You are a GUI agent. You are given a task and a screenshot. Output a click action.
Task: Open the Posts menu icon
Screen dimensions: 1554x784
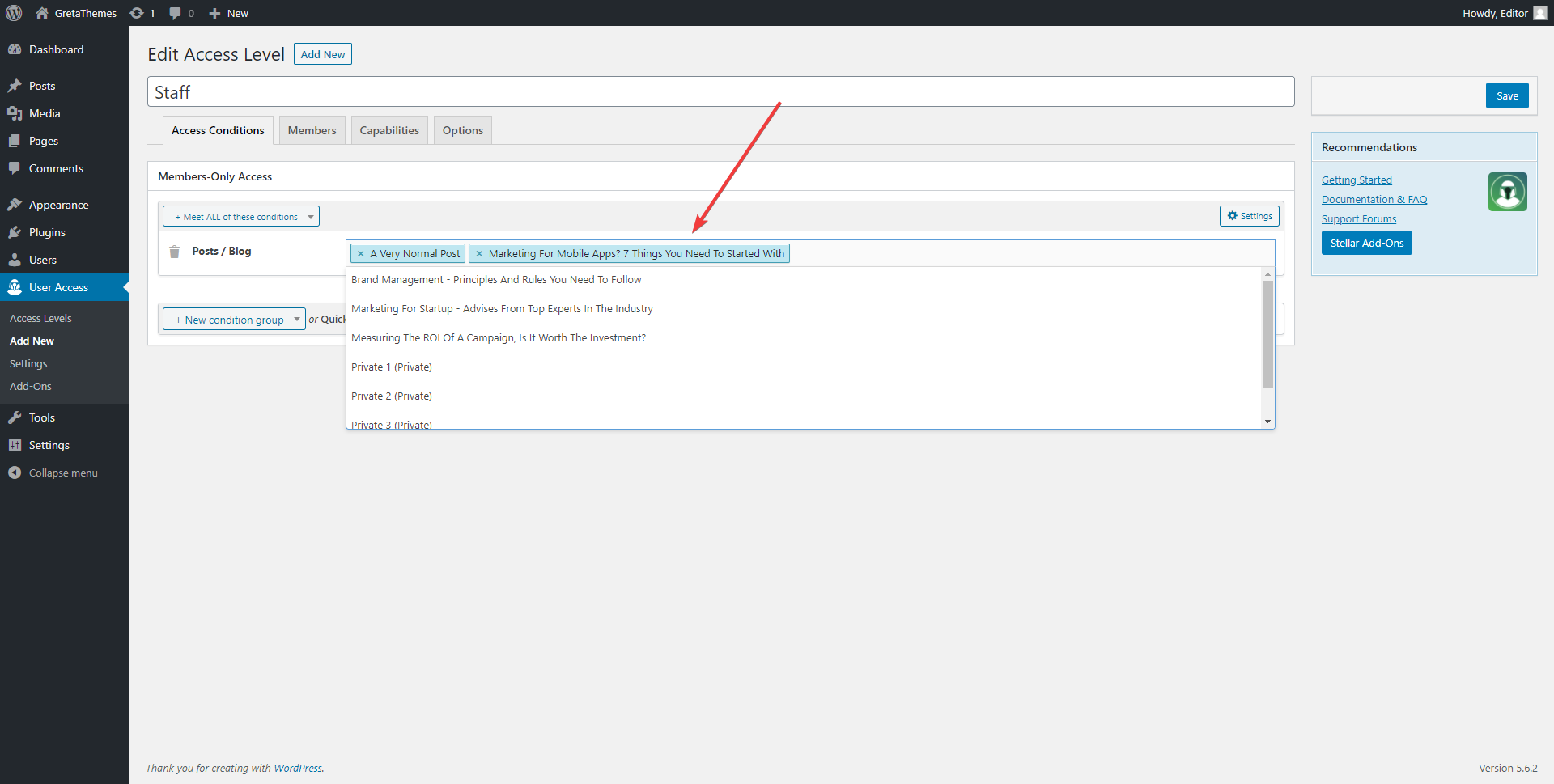pos(15,86)
